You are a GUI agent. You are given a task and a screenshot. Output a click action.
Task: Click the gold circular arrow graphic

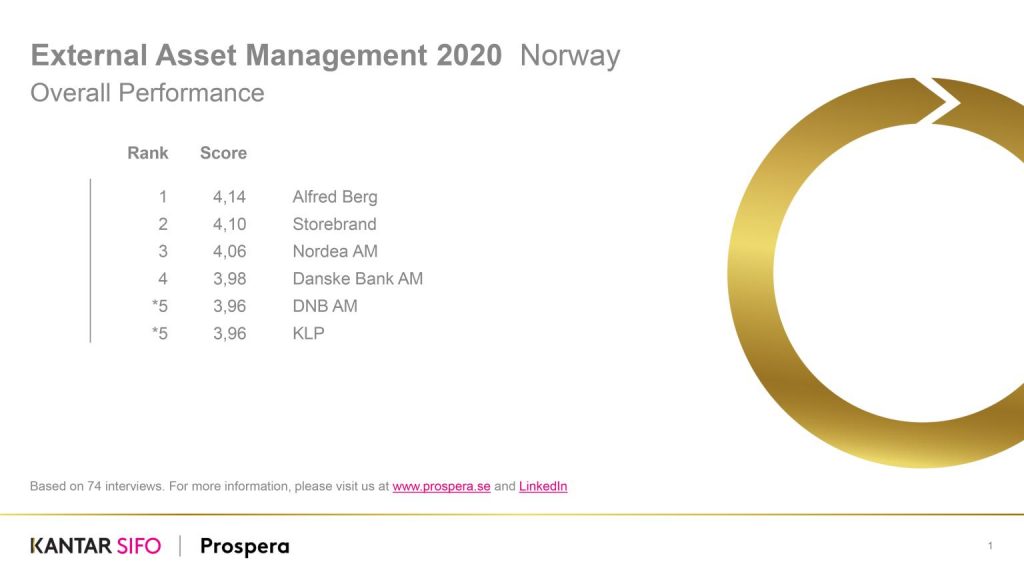coord(875,272)
